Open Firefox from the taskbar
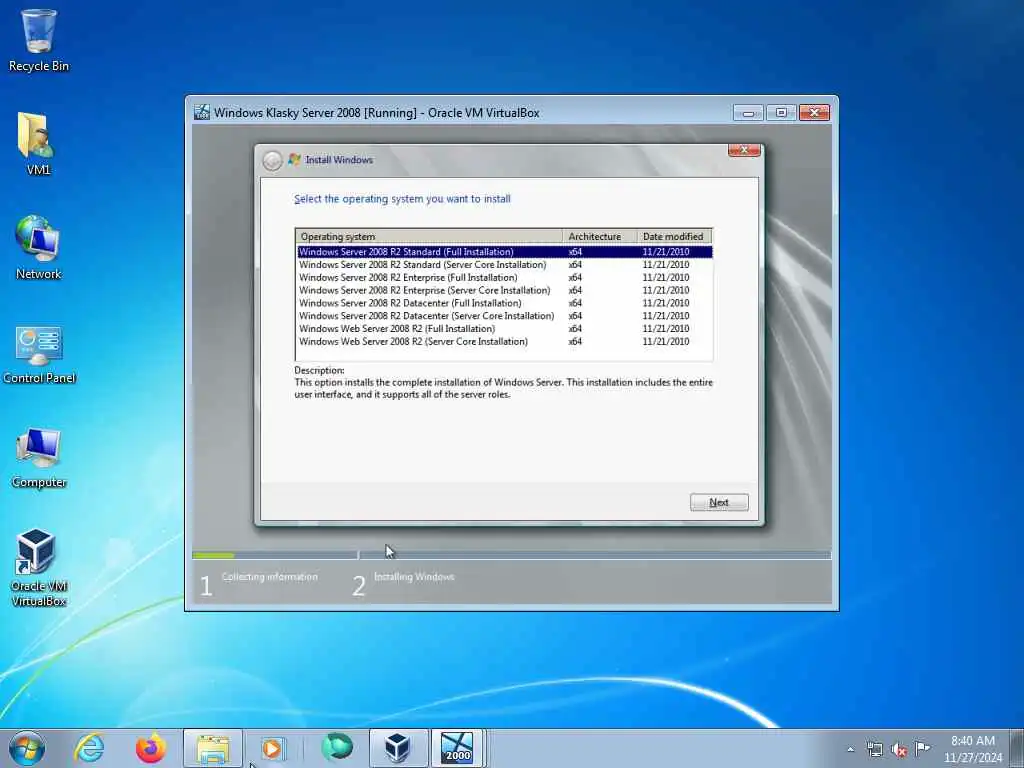Viewport: 1024px width, 768px height. click(x=150, y=748)
